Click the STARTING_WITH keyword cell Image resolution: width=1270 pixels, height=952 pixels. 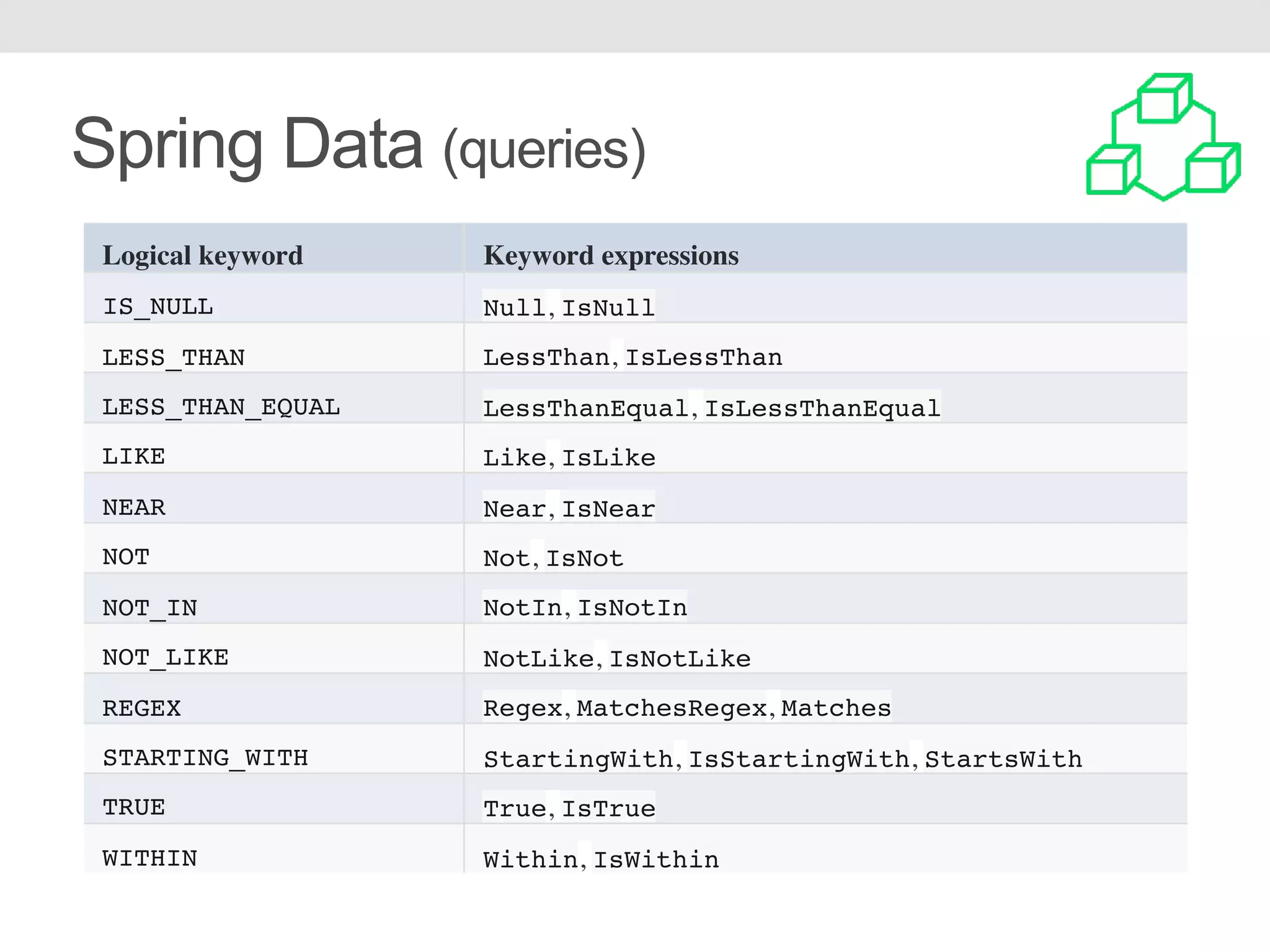[x=274, y=749]
